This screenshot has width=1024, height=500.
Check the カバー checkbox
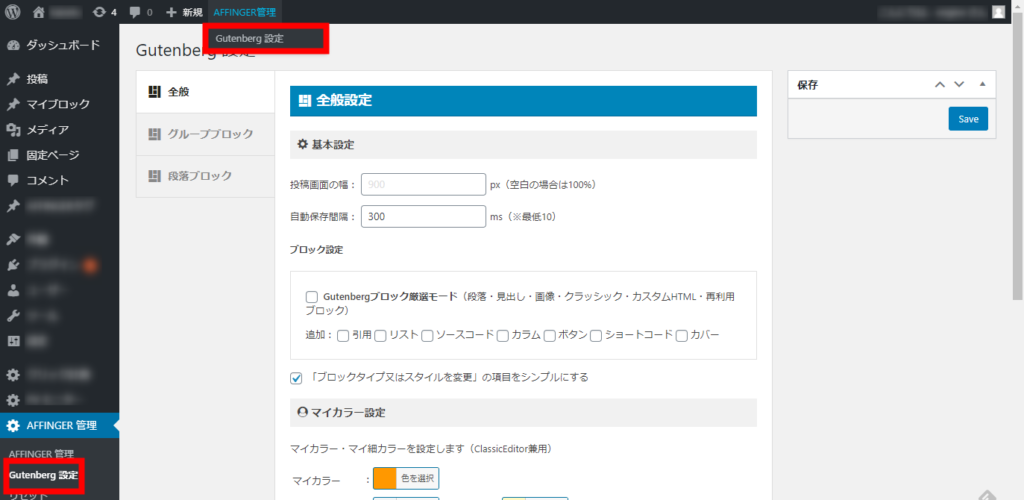(682, 336)
